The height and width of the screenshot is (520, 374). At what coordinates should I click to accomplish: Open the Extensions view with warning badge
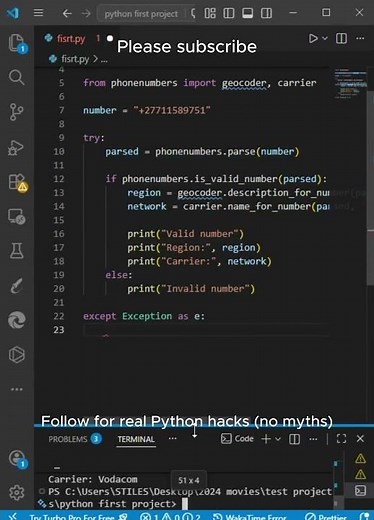tap(17, 183)
